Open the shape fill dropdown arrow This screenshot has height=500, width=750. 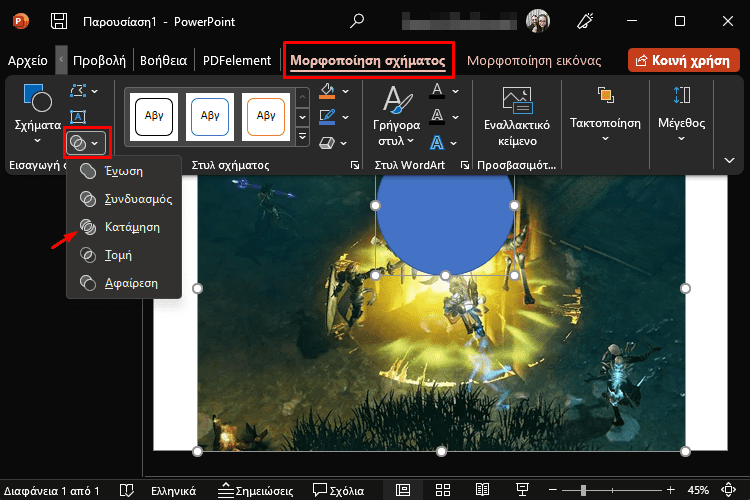click(x=346, y=91)
